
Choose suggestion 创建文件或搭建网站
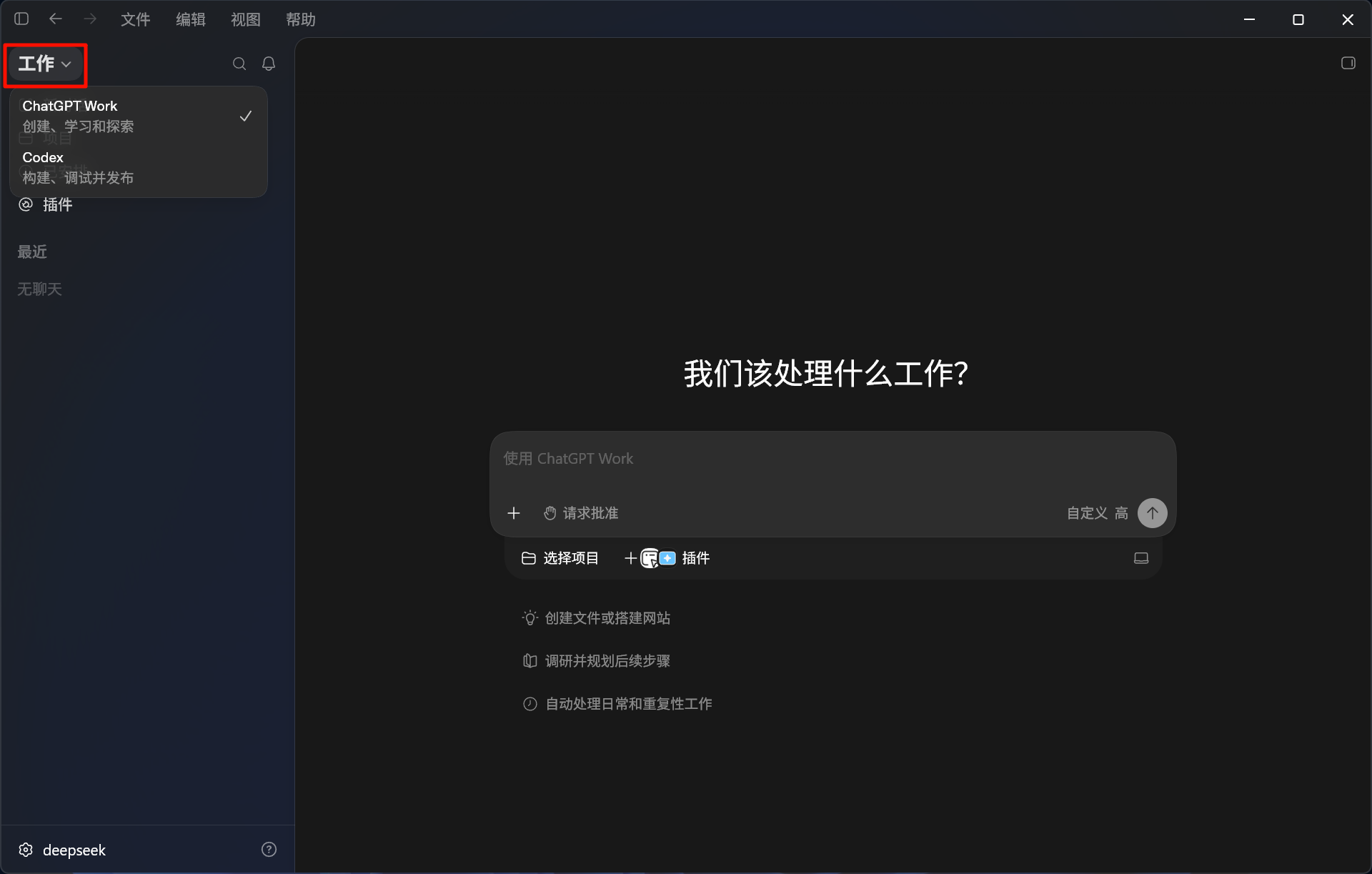[x=597, y=618]
